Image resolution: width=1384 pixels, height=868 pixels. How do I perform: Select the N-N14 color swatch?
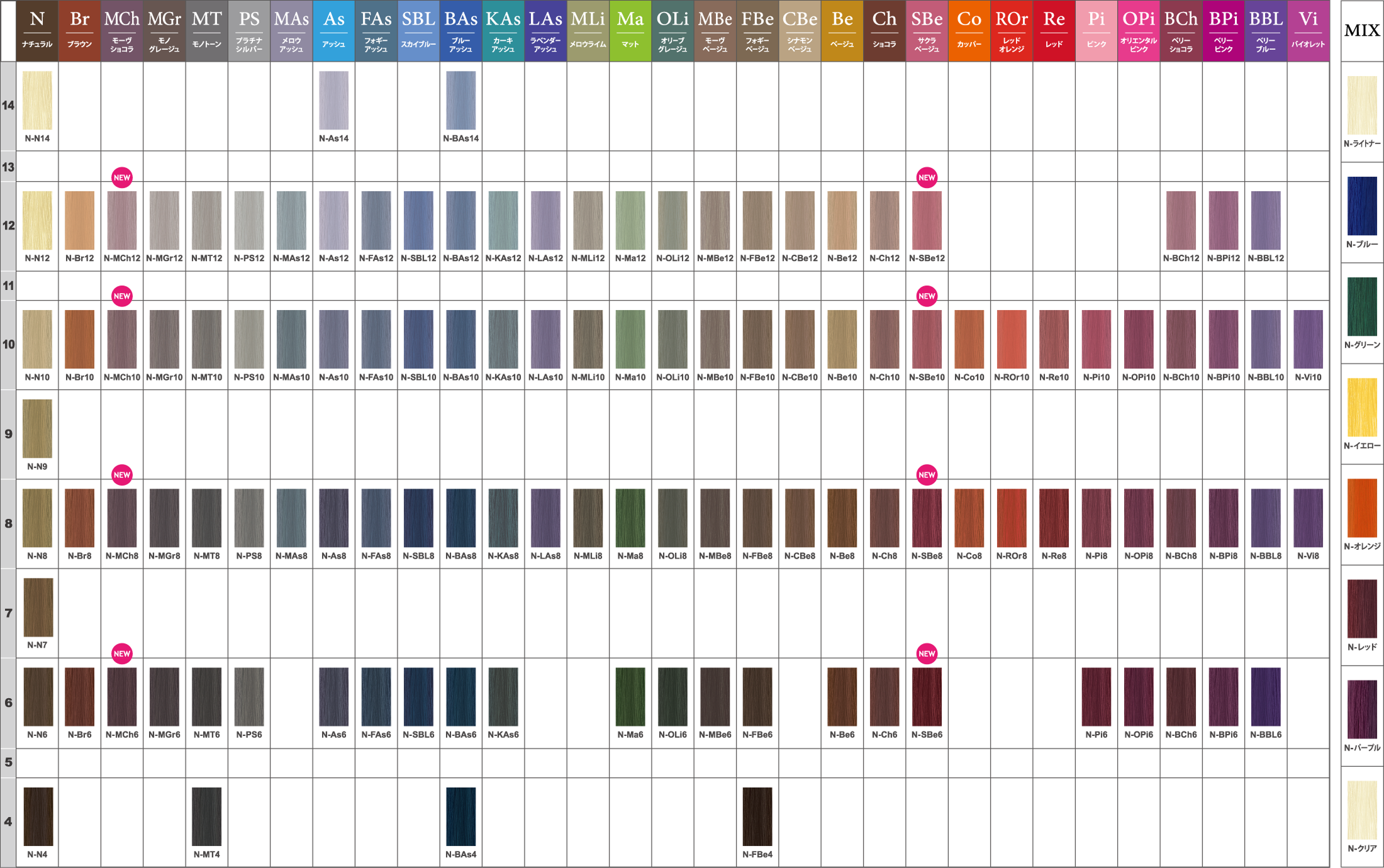(37, 100)
